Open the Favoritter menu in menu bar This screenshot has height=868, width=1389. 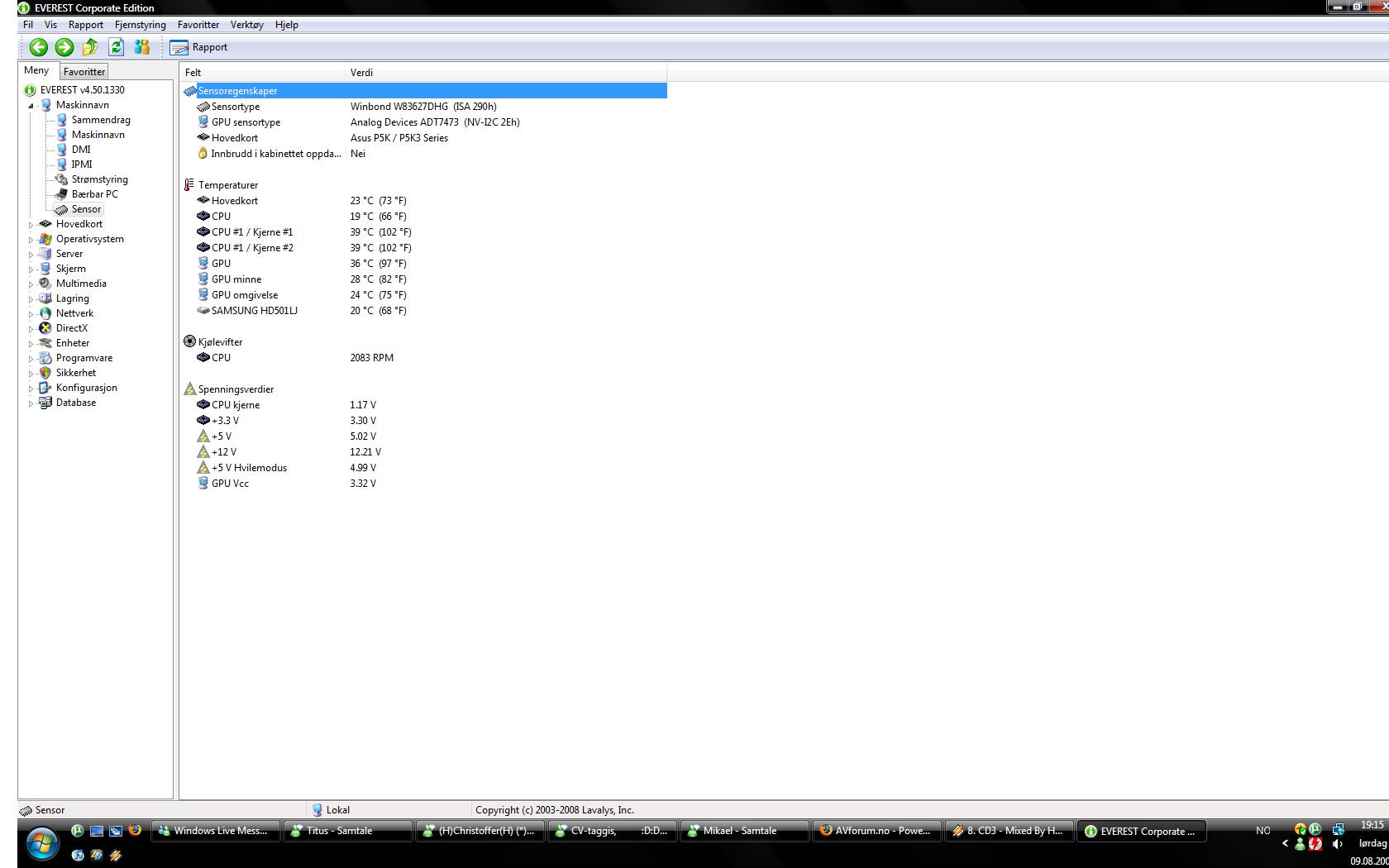point(198,25)
